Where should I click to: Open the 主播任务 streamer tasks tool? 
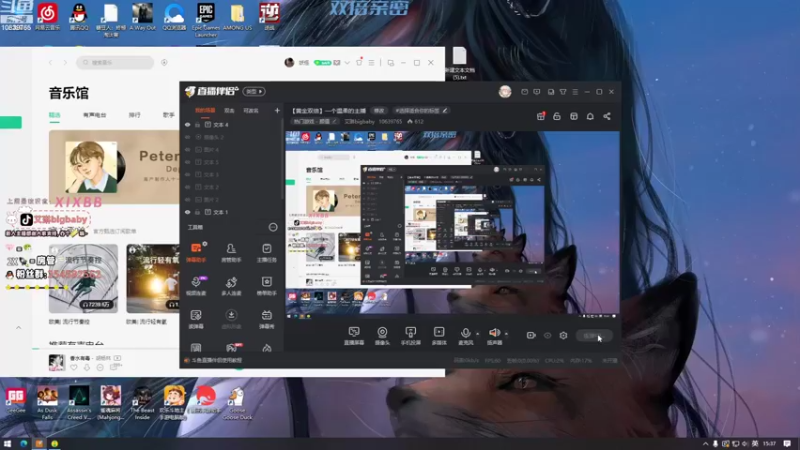tap(266, 252)
